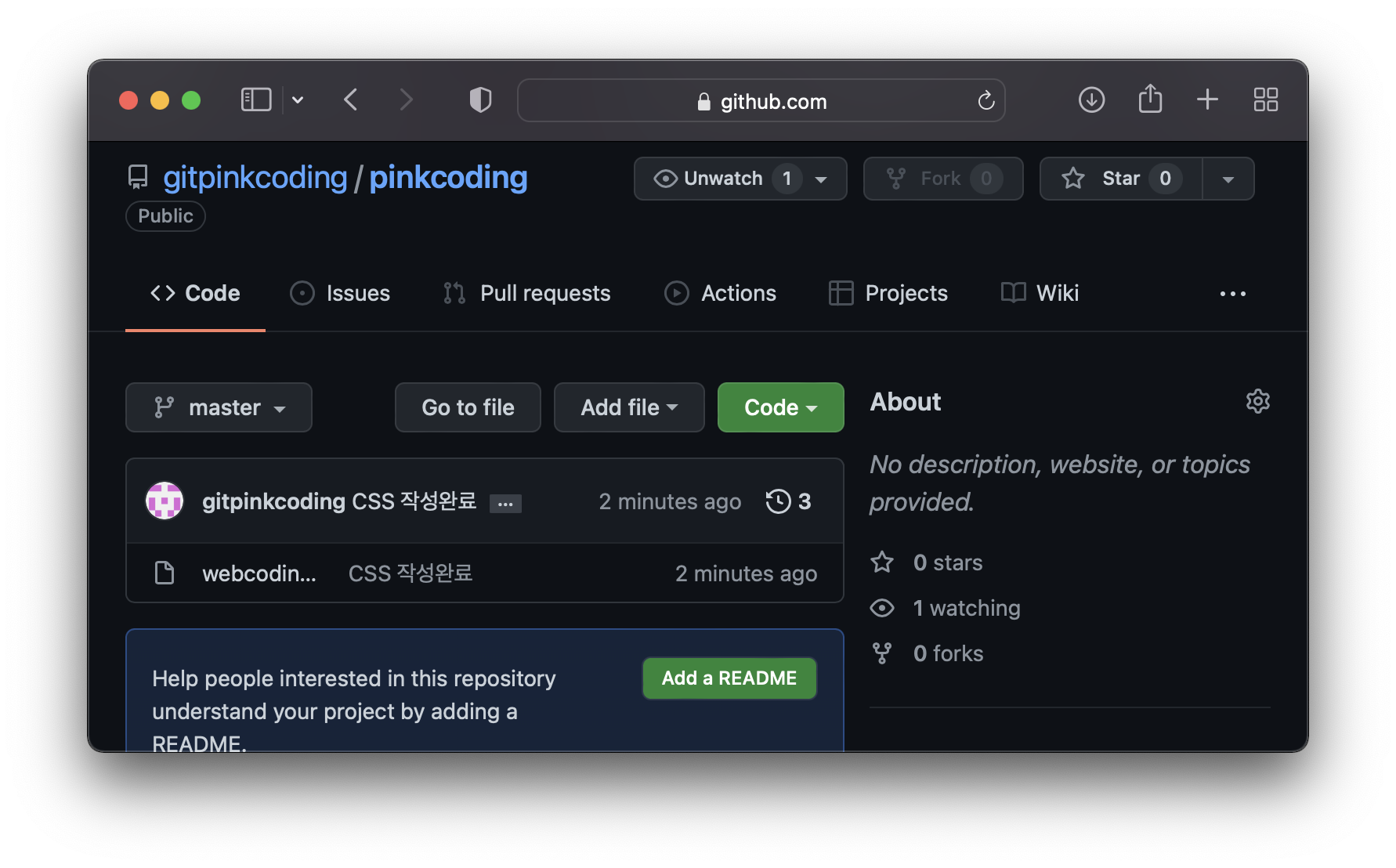
Task: Open the 0 forks link
Action: pos(948,653)
